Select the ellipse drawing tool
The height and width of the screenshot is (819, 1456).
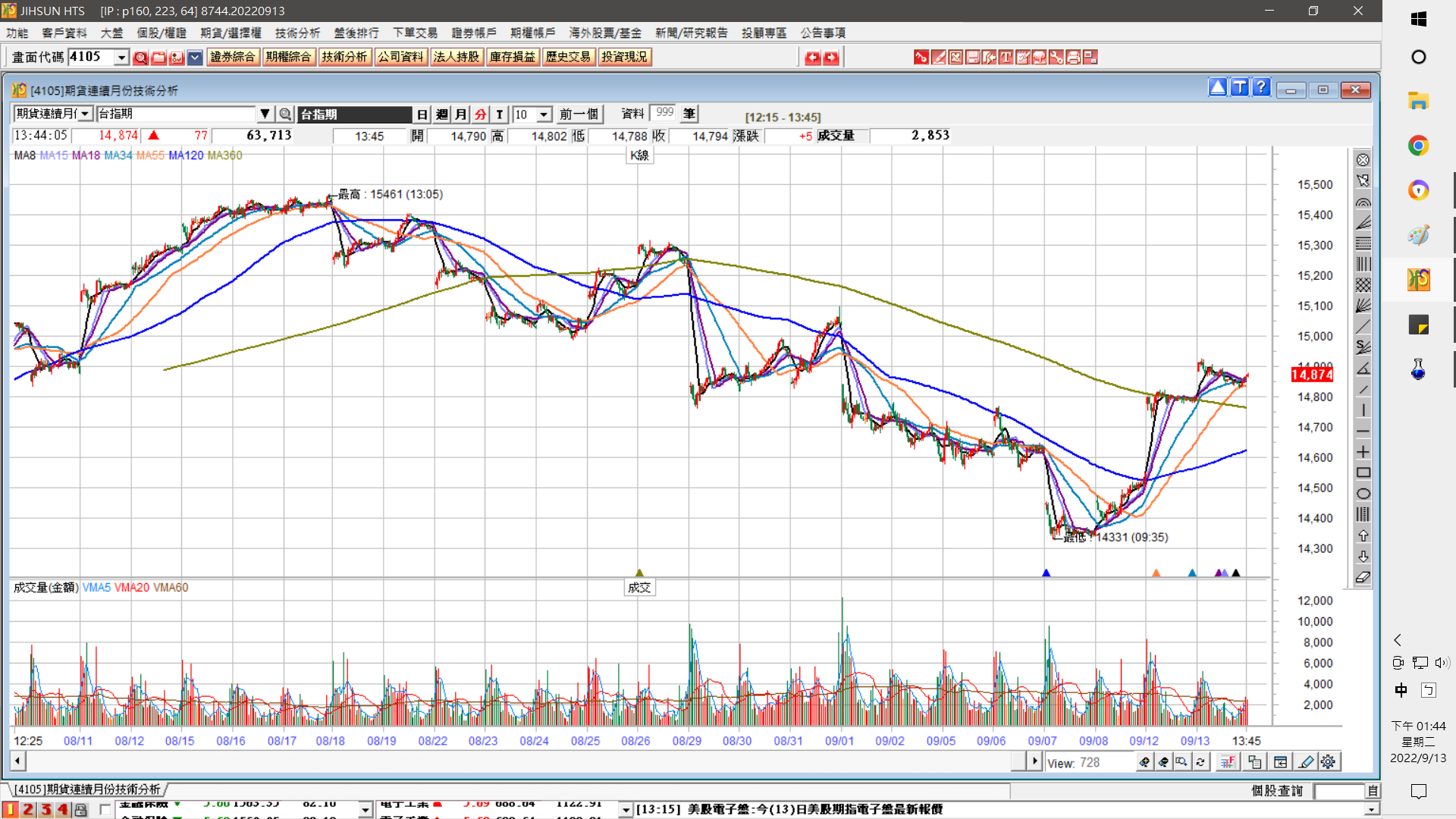click(1363, 494)
